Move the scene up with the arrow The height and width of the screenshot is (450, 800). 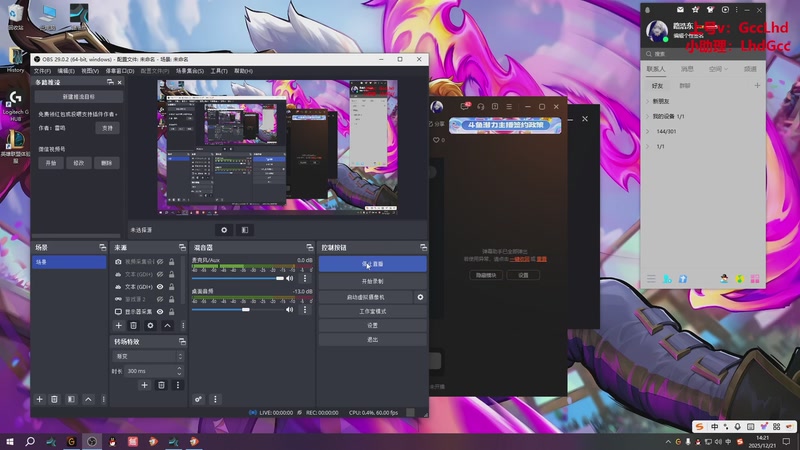pos(88,399)
